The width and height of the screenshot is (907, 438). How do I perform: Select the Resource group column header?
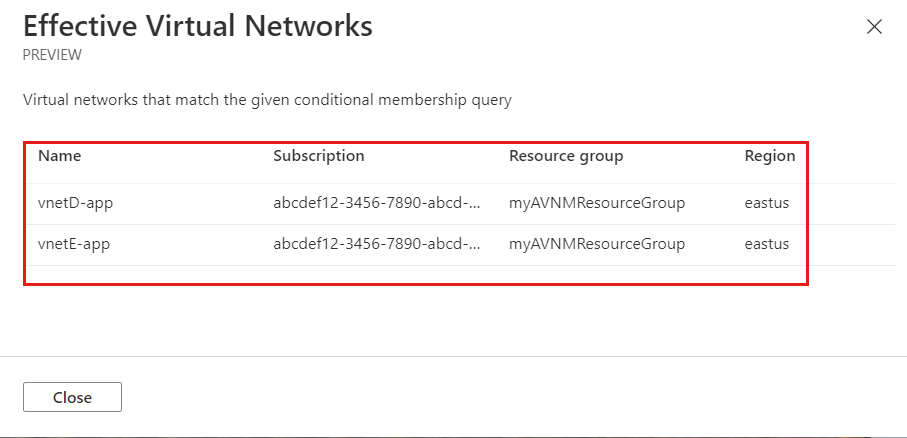(566, 156)
